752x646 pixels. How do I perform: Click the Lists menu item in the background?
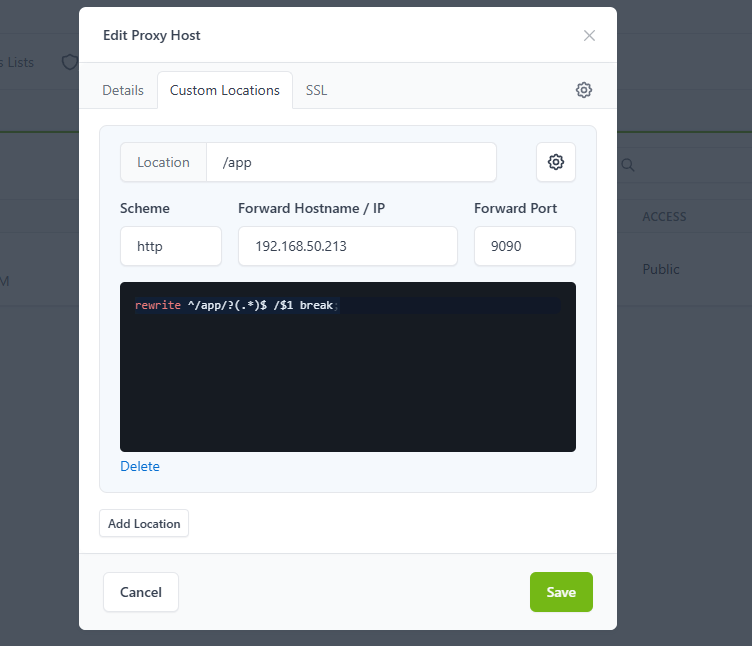point(18,62)
